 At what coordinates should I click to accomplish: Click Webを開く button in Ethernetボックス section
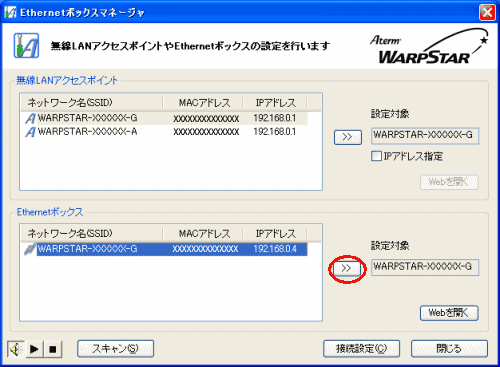click(x=449, y=313)
